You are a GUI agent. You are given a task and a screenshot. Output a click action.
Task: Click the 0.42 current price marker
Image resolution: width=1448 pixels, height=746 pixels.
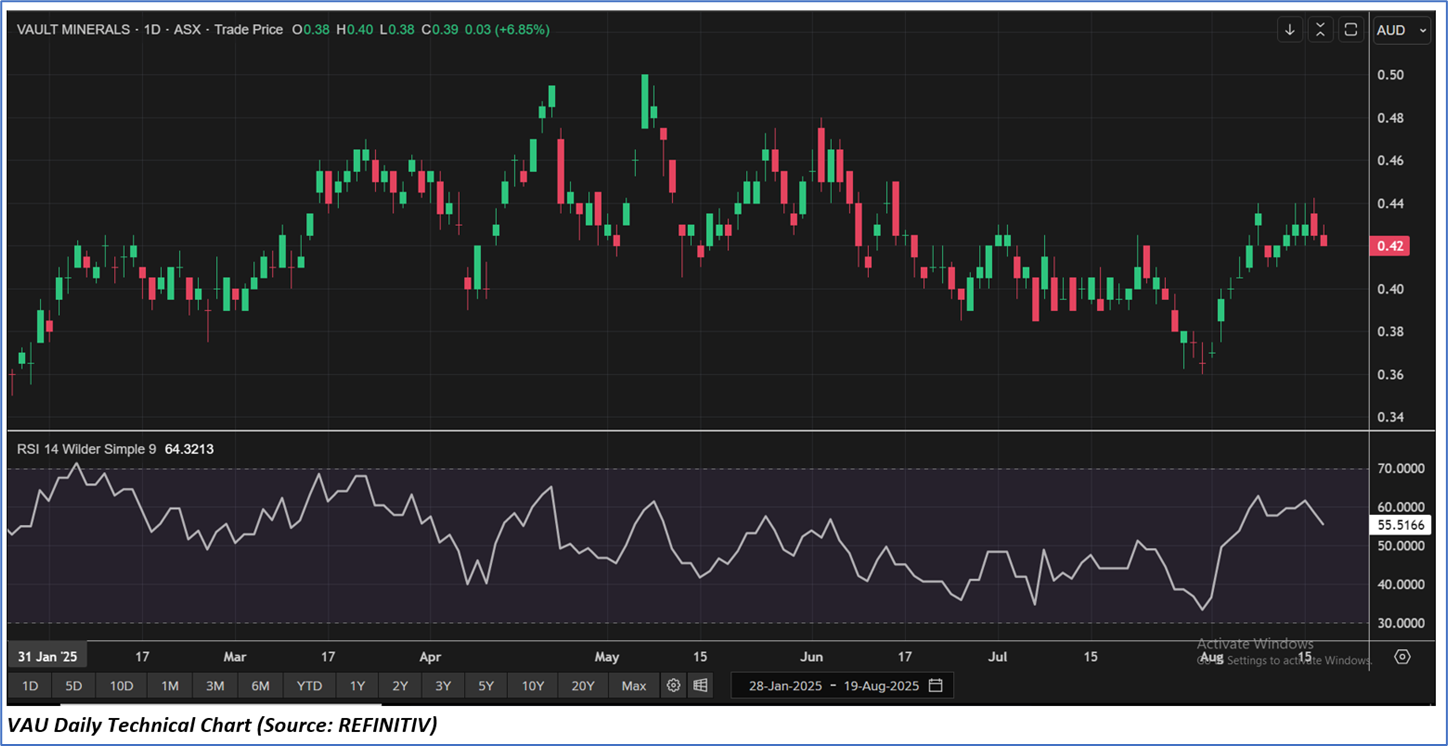[1391, 246]
